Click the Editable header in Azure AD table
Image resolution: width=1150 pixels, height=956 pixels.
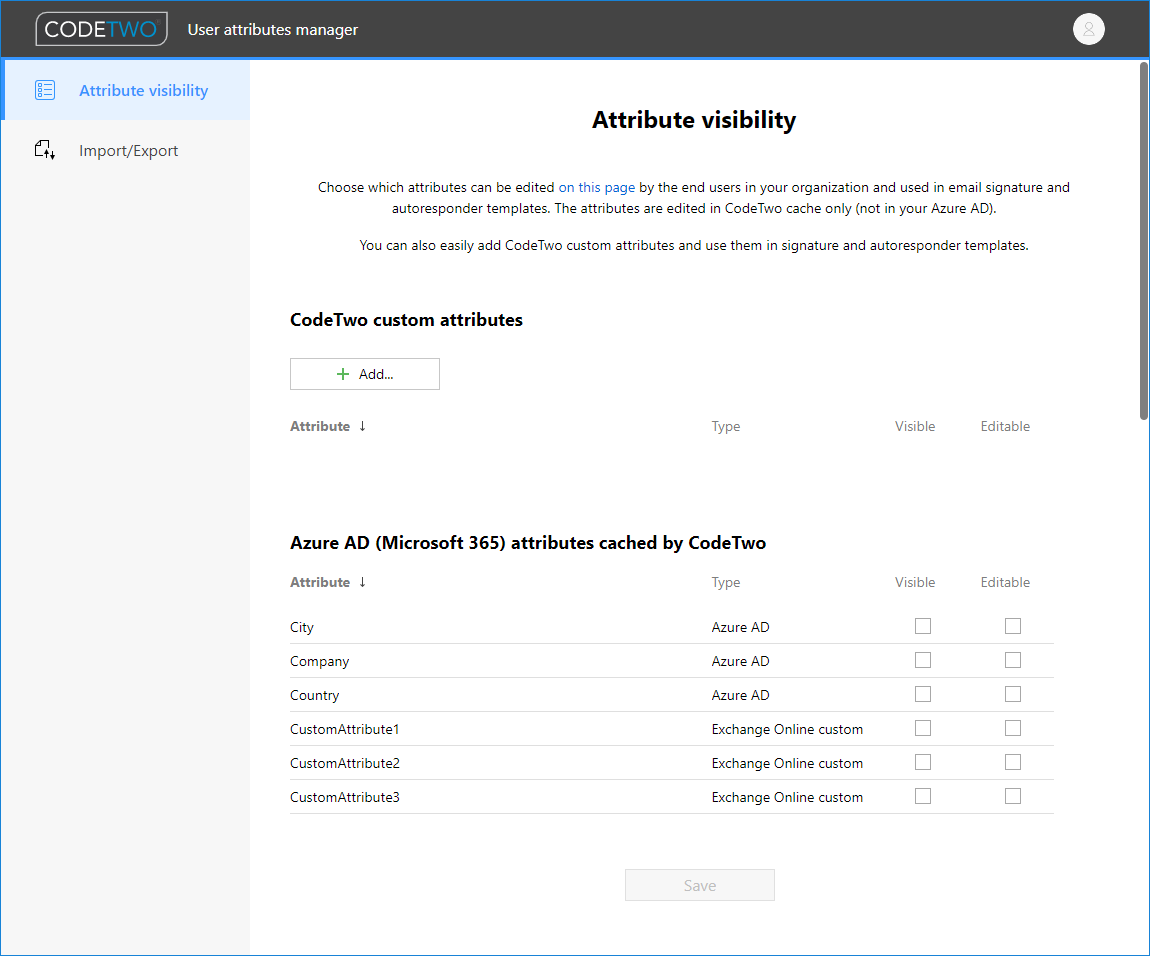click(1005, 582)
